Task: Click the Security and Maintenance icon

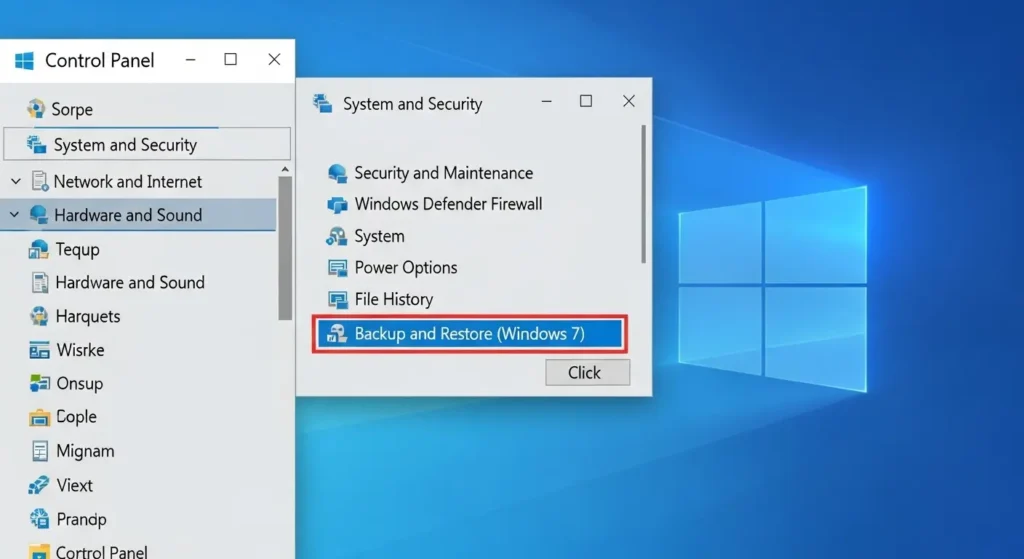Action: [337, 173]
